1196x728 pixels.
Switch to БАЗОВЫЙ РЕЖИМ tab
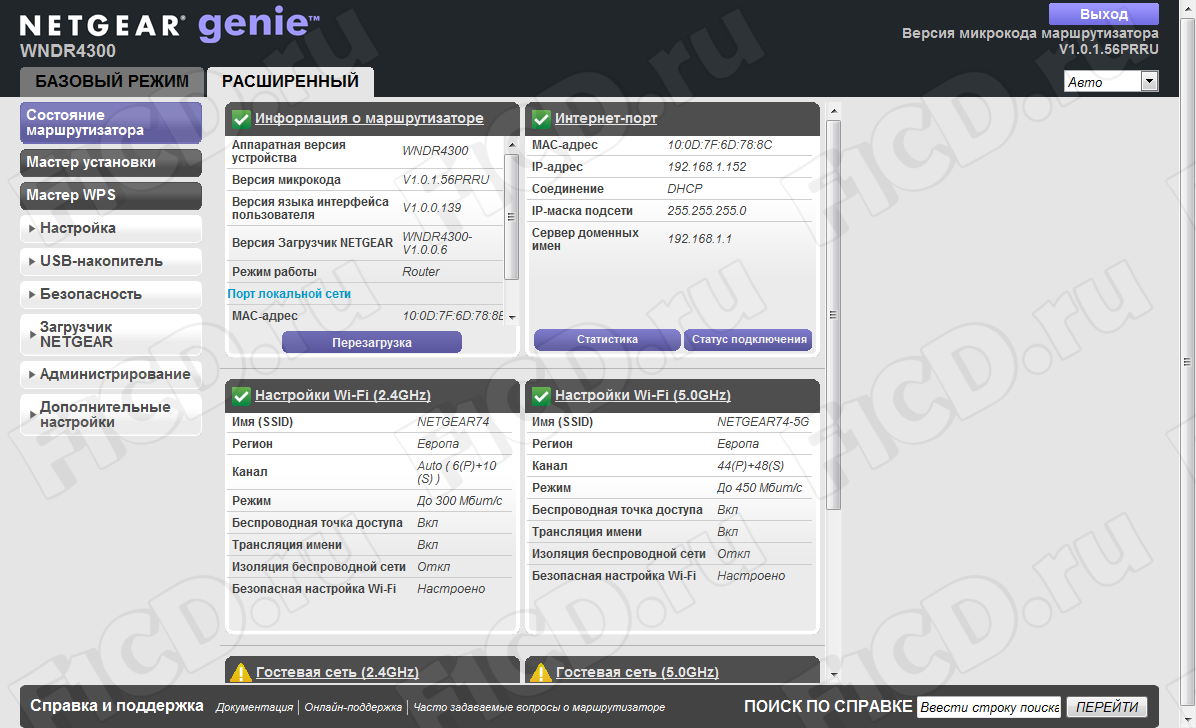tap(111, 82)
